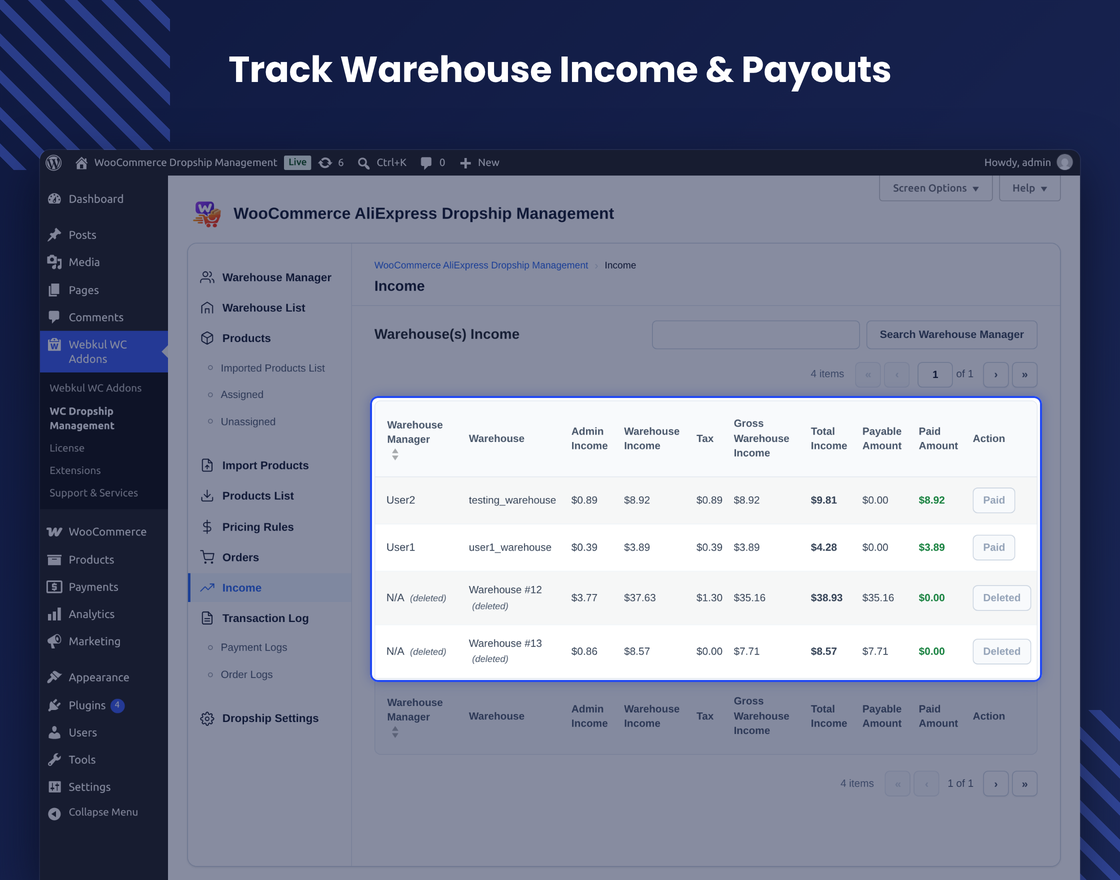Click Deleted button for Warehouse #13

tap(1001, 651)
